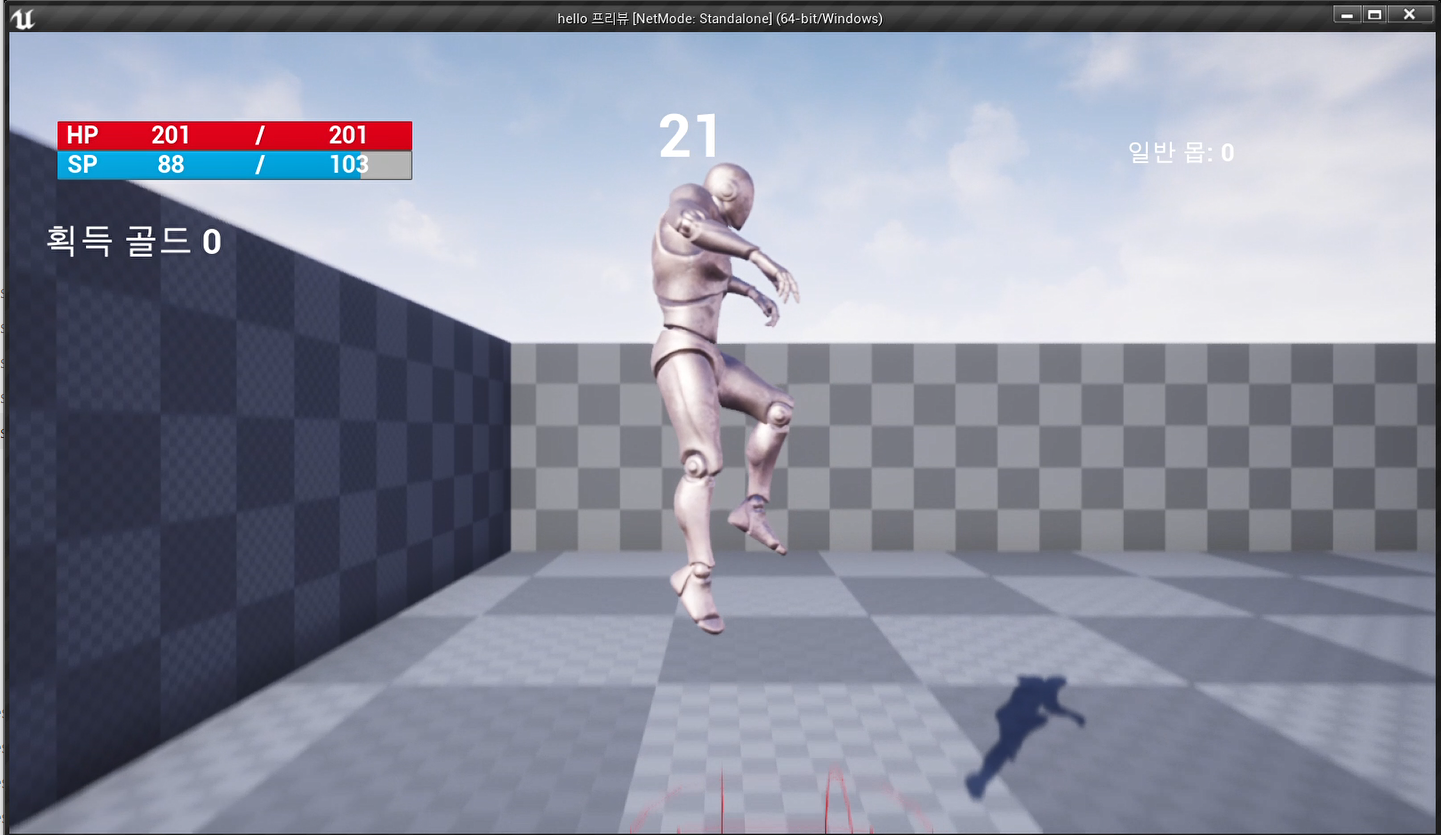This screenshot has height=835, width=1441.
Task: Click the mannequin's torso
Action: [690, 290]
